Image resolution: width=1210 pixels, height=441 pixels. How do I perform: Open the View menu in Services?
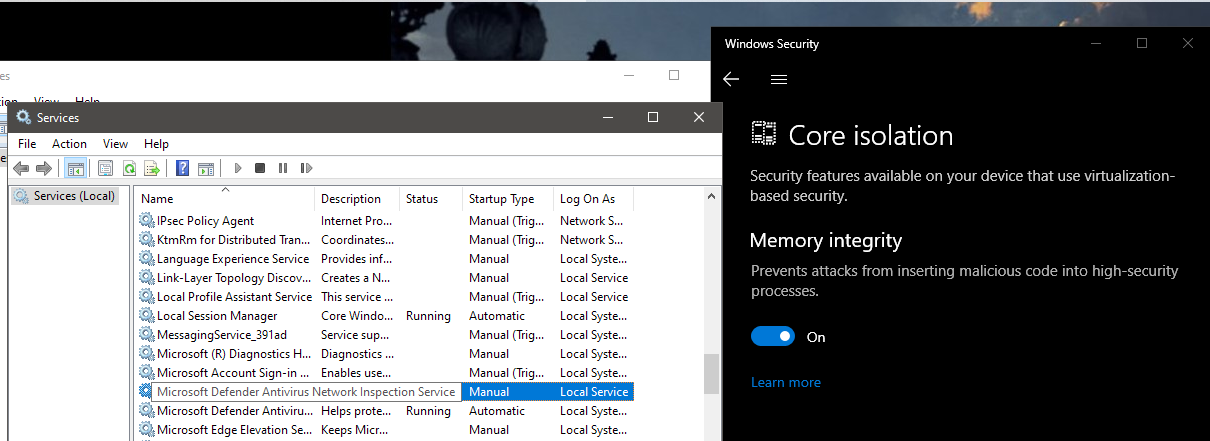pyautogui.click(x=115, y=144)
